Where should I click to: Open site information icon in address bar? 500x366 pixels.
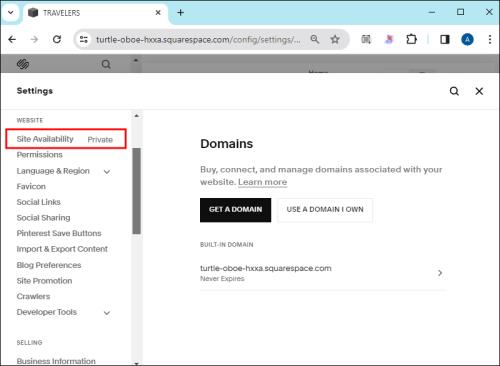click(x=83, y=39)
